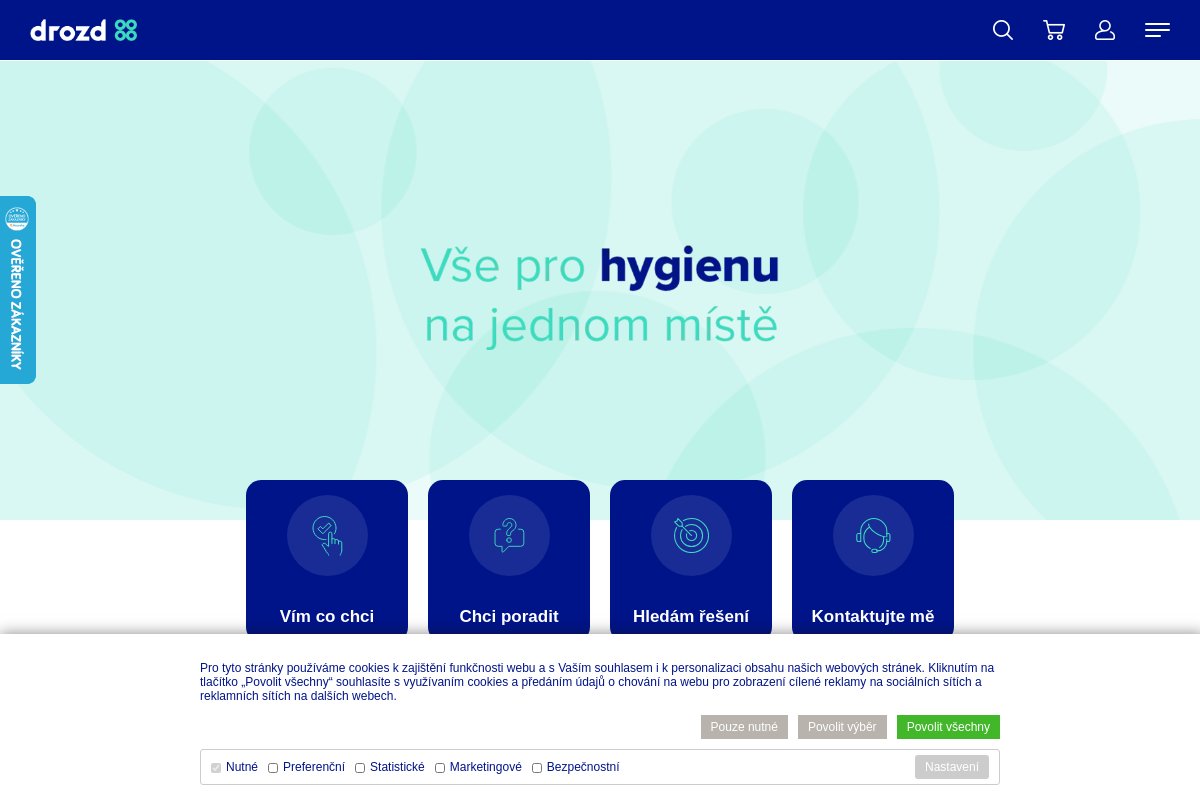
Task: Open the Ověřeno zákazníky side tab
Action: 17,300
